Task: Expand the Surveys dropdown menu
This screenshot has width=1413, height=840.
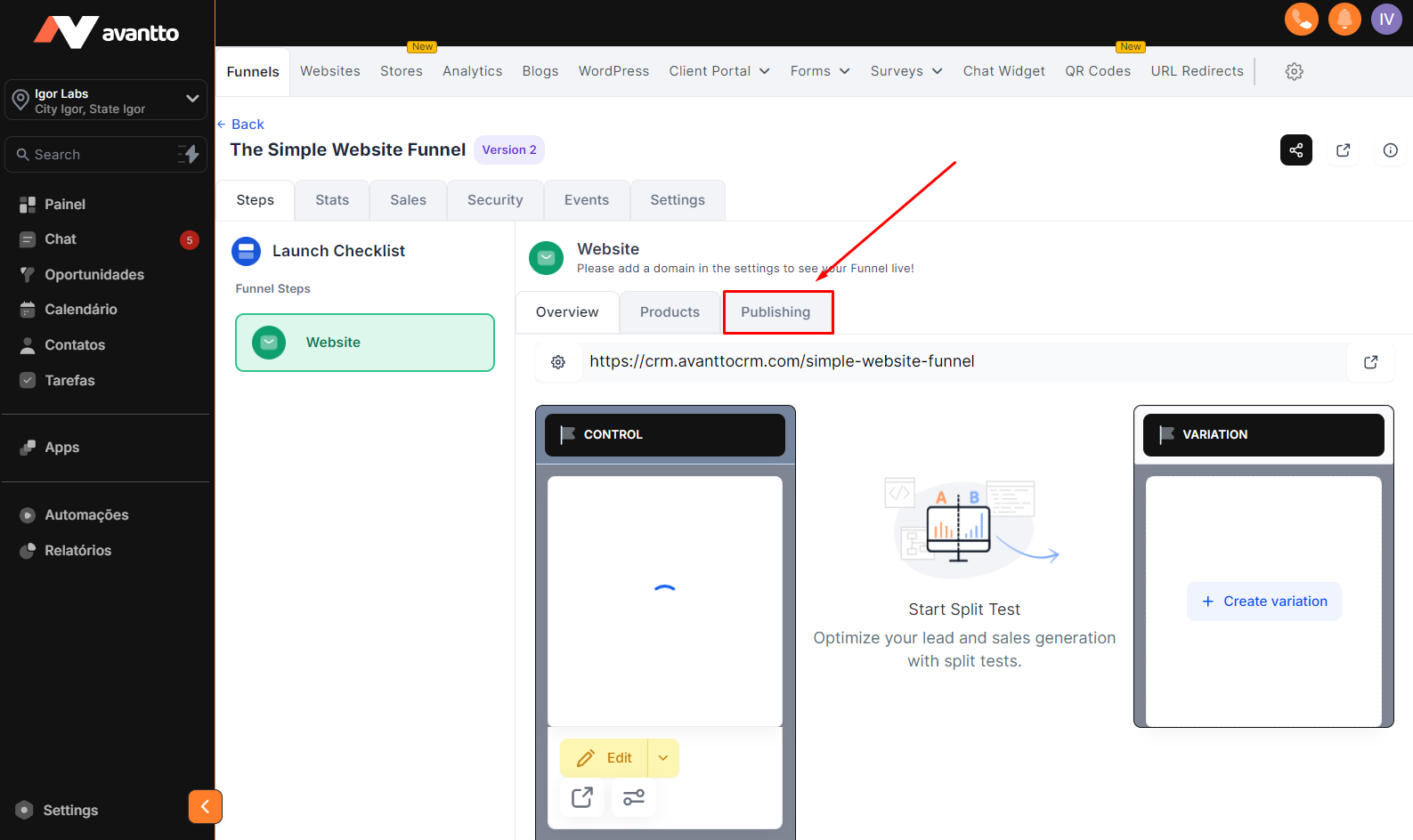Action: [905, 71]
